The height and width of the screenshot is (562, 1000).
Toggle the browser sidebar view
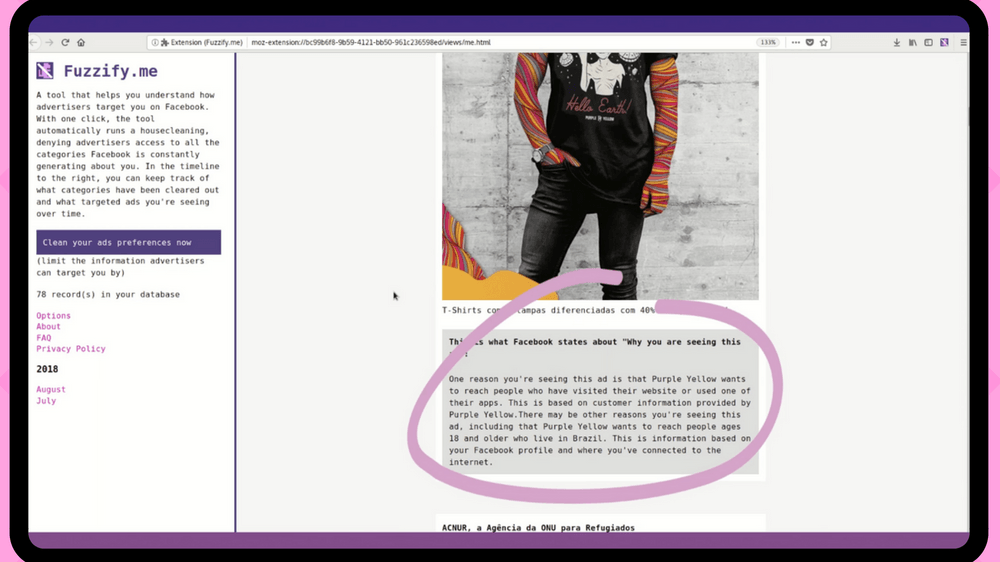pyautogui.click(x=928, y=43)
